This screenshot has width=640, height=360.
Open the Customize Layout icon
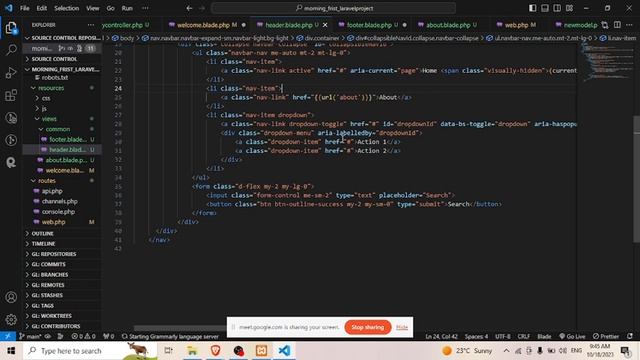click(x=569, y=8)
